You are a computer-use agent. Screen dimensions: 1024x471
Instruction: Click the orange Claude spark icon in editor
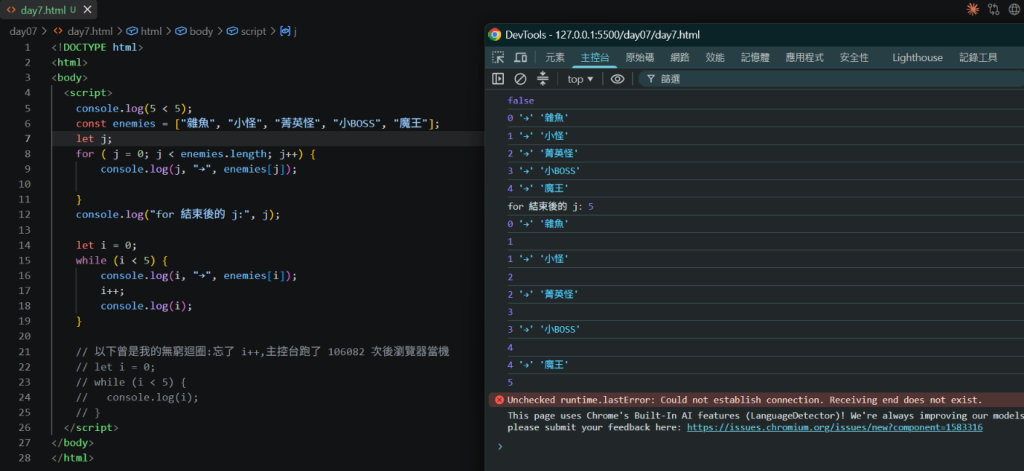point(972,9)
